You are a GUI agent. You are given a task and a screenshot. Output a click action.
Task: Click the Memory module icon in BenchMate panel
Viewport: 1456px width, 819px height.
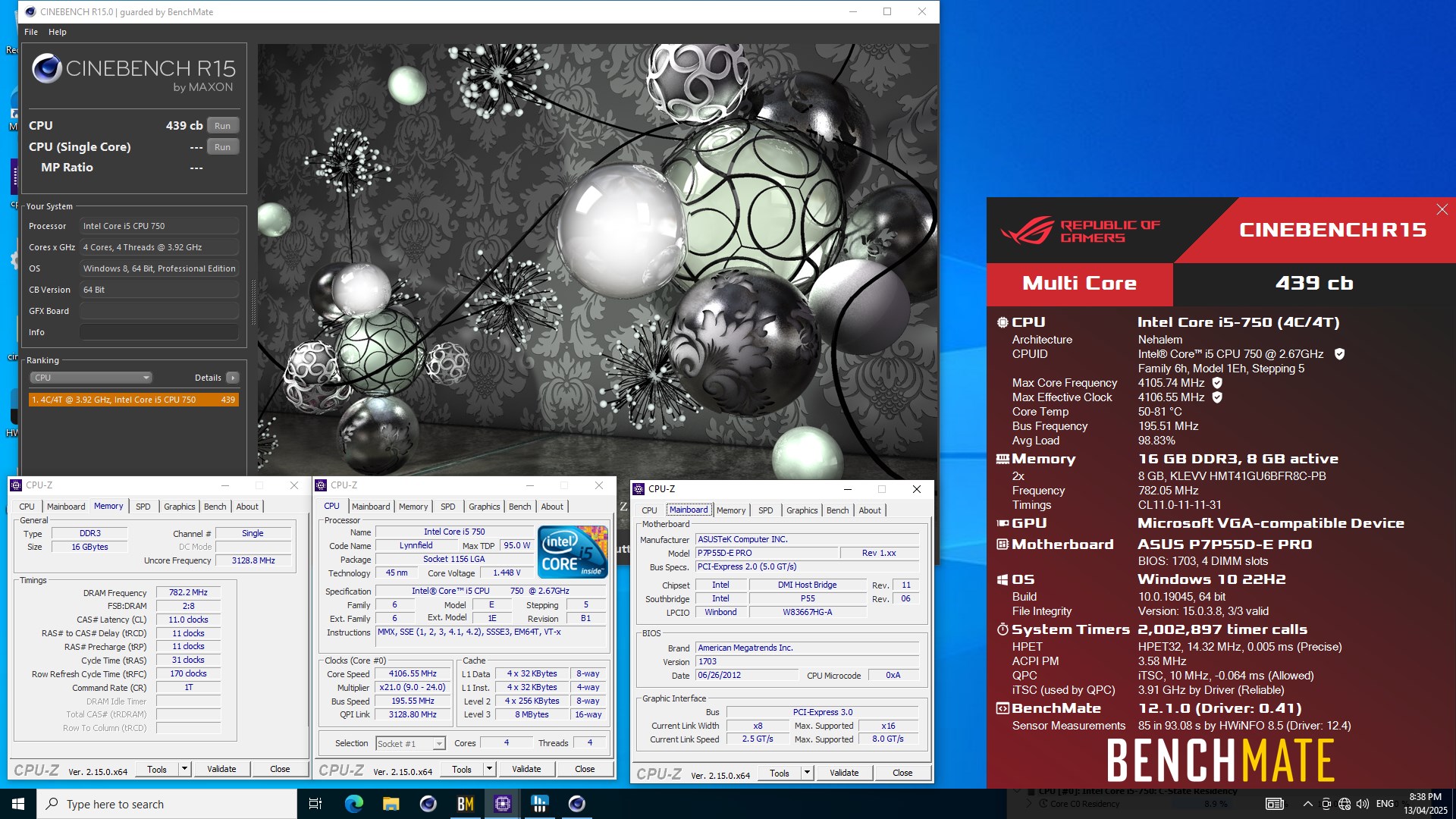click(1003, 459)
